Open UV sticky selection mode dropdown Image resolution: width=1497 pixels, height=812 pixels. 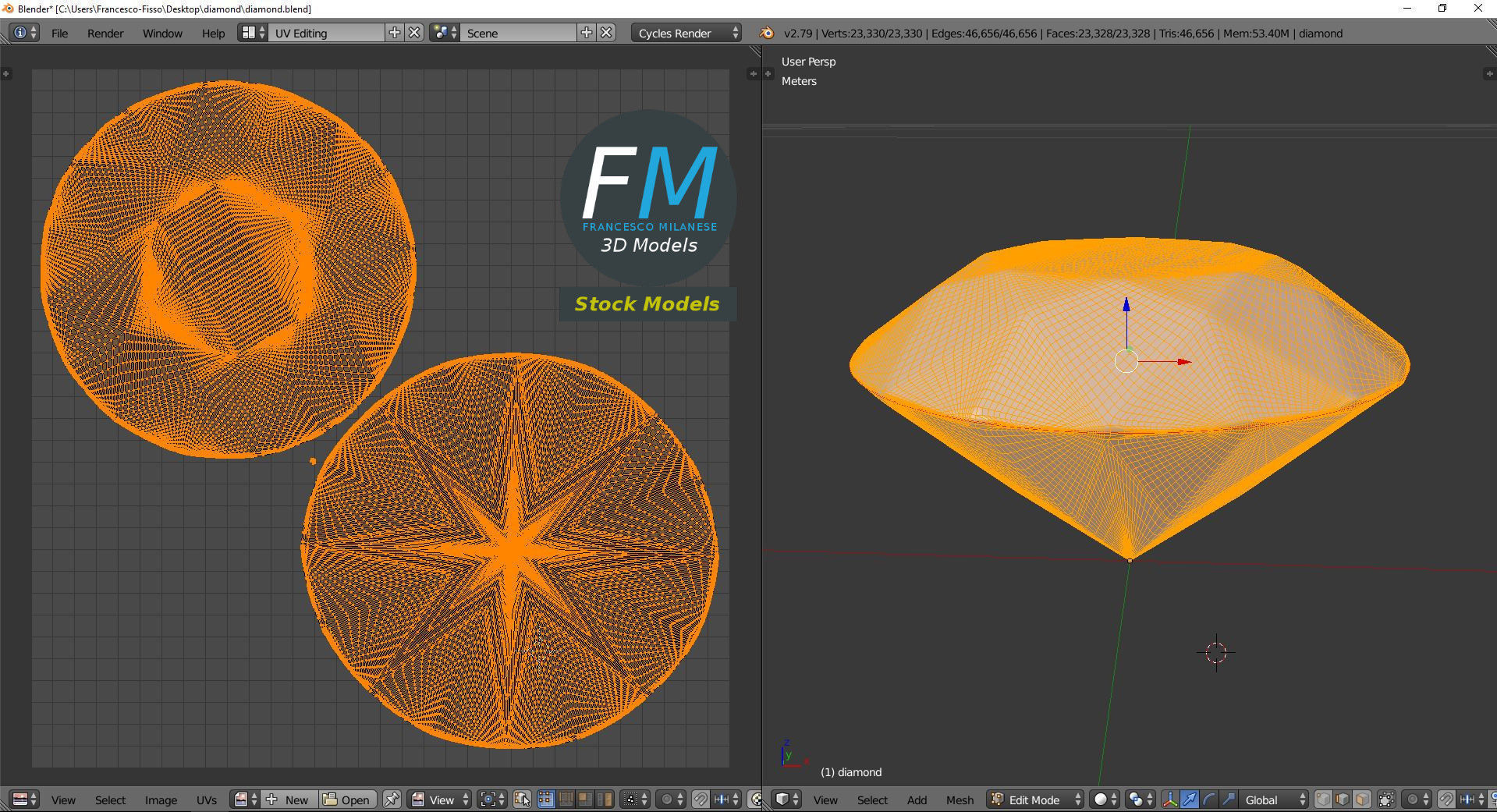pos(636,800)
